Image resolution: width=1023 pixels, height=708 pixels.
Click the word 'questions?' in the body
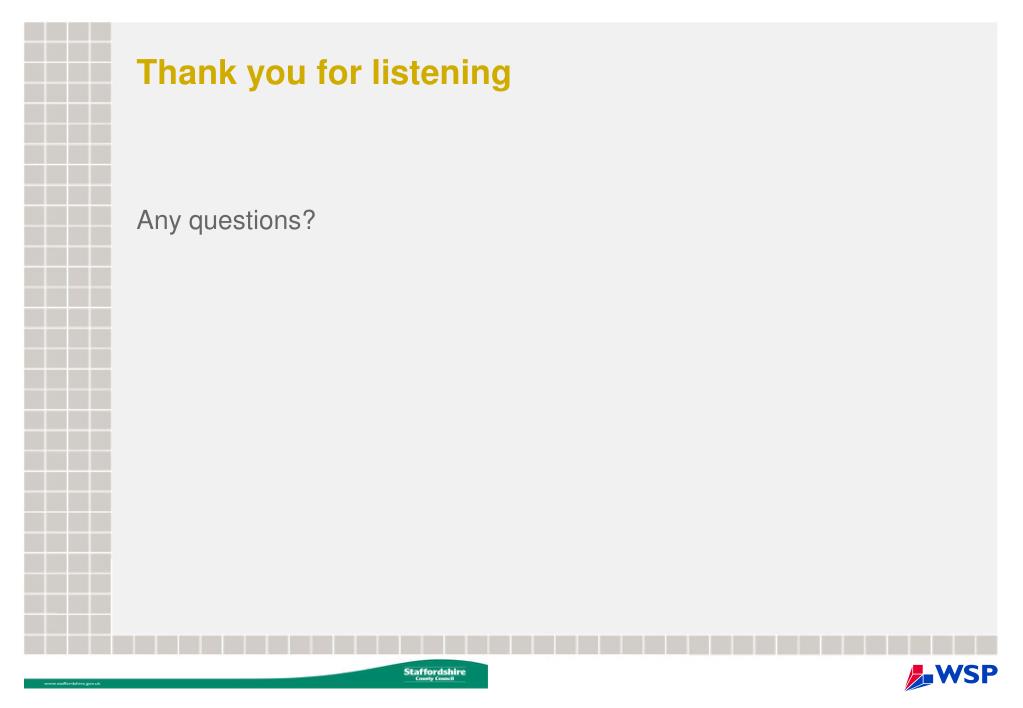tap(252, 221)
